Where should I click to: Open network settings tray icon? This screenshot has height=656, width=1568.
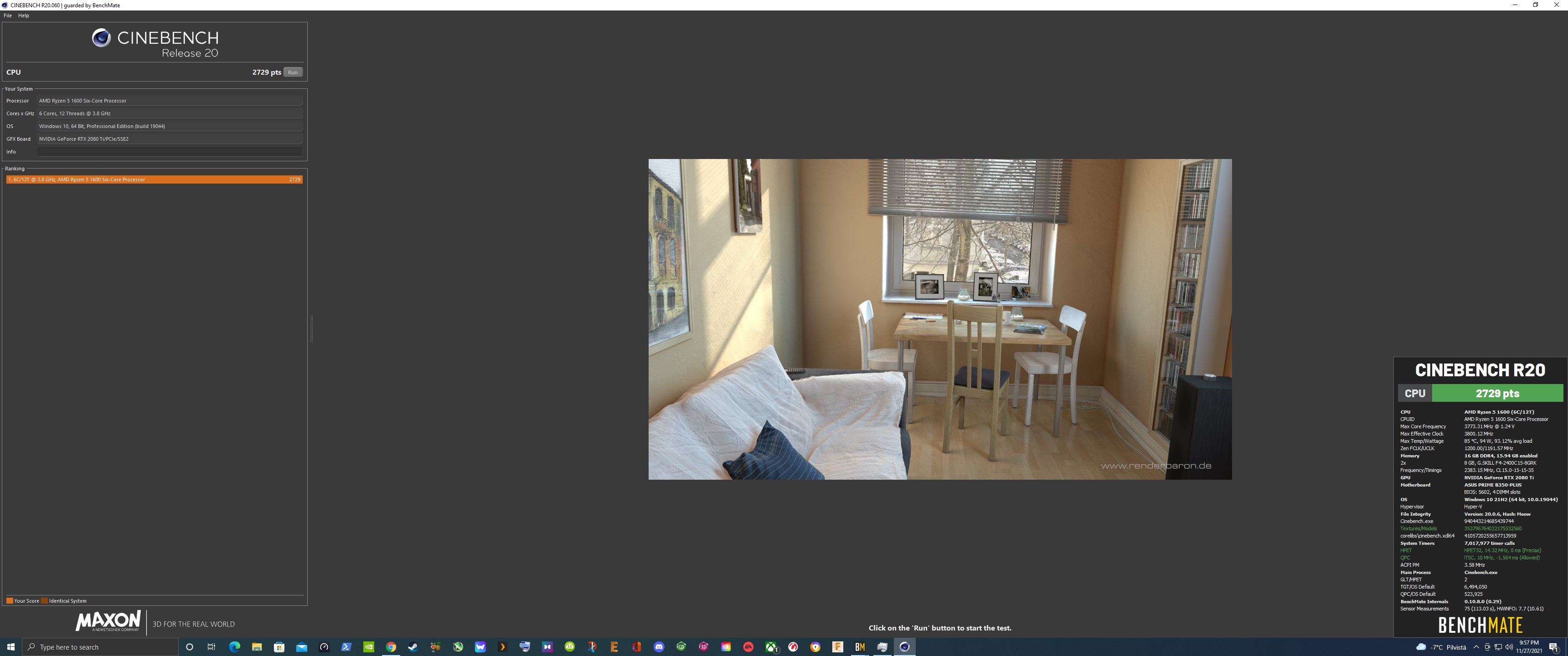coord(1498,647)
